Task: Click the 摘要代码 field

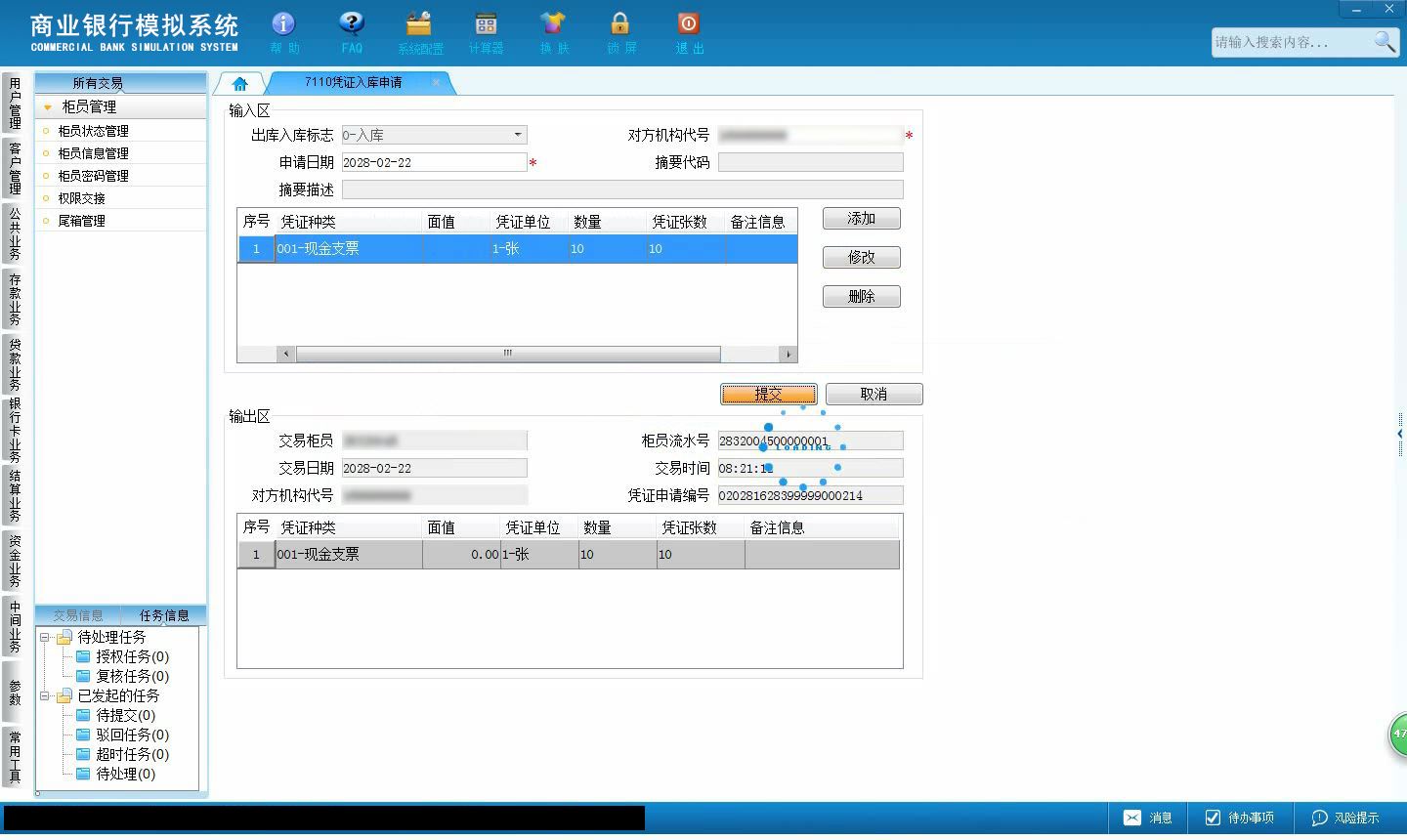Action: tap(810, 162)
